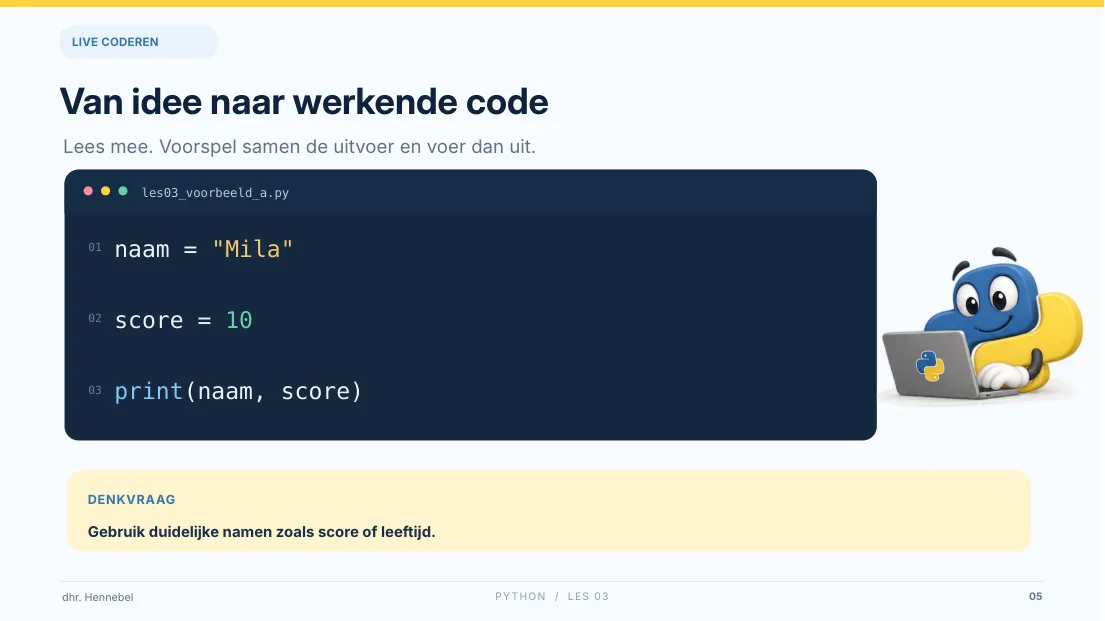Screen dimensions: 1105x621
Task: Select the LIVE CODEREN badge
Action: pyautogui.click(x=139, y=42)
